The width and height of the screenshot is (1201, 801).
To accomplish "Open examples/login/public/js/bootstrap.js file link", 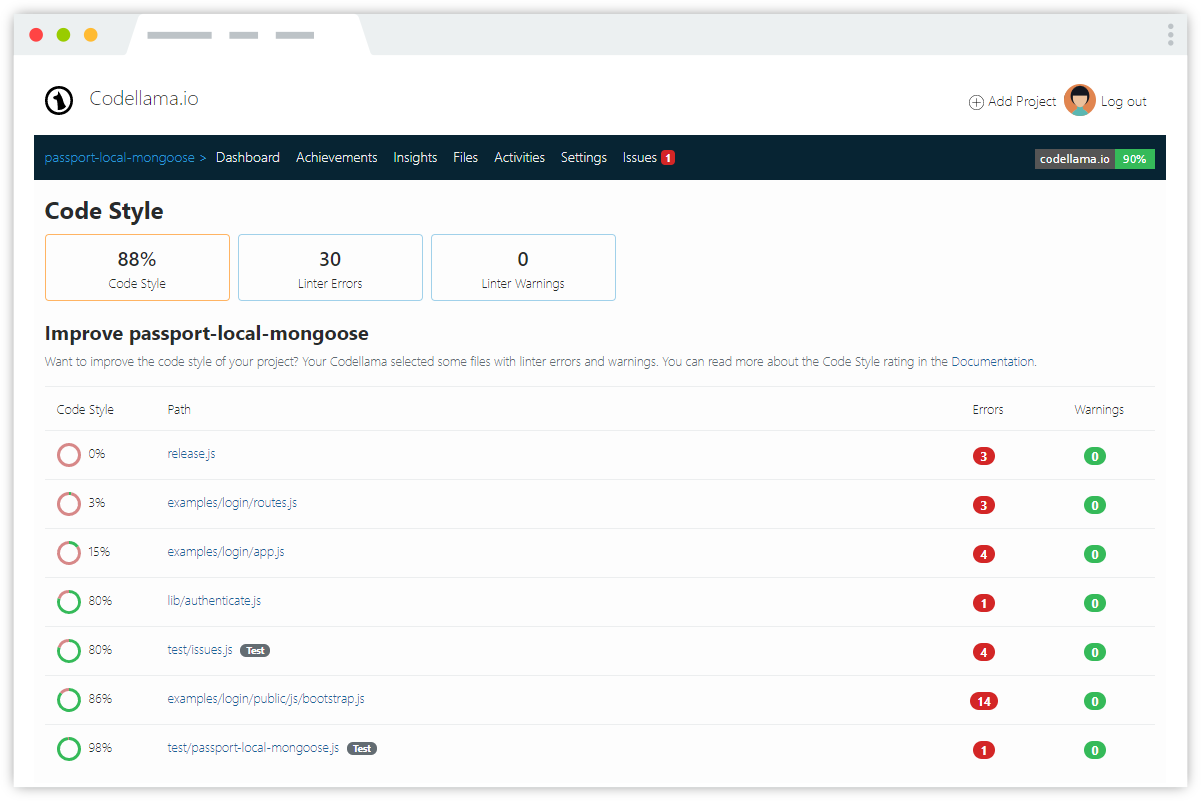I will (266, 698).
